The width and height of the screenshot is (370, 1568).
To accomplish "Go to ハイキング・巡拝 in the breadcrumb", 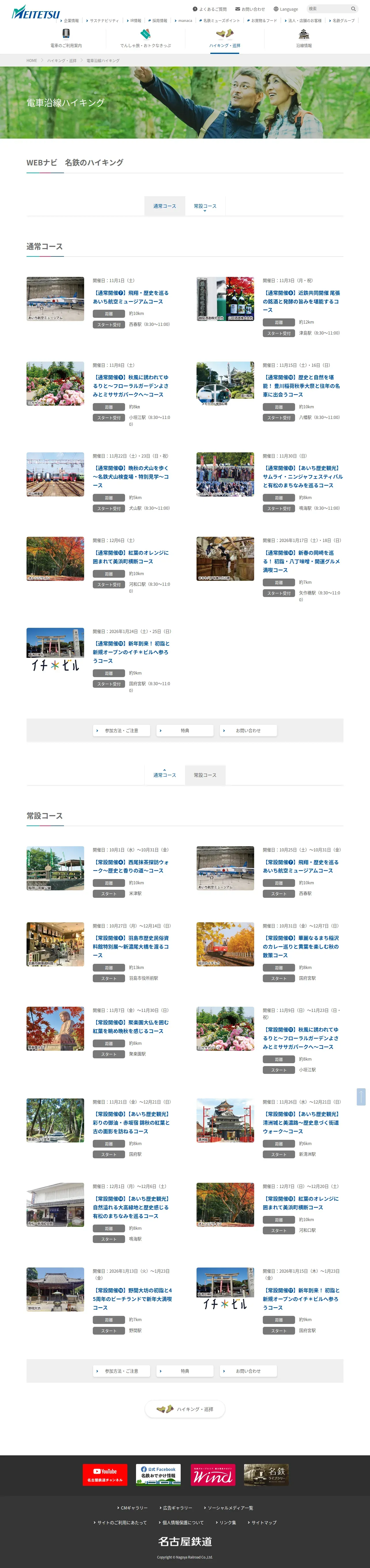I will 62,61.
